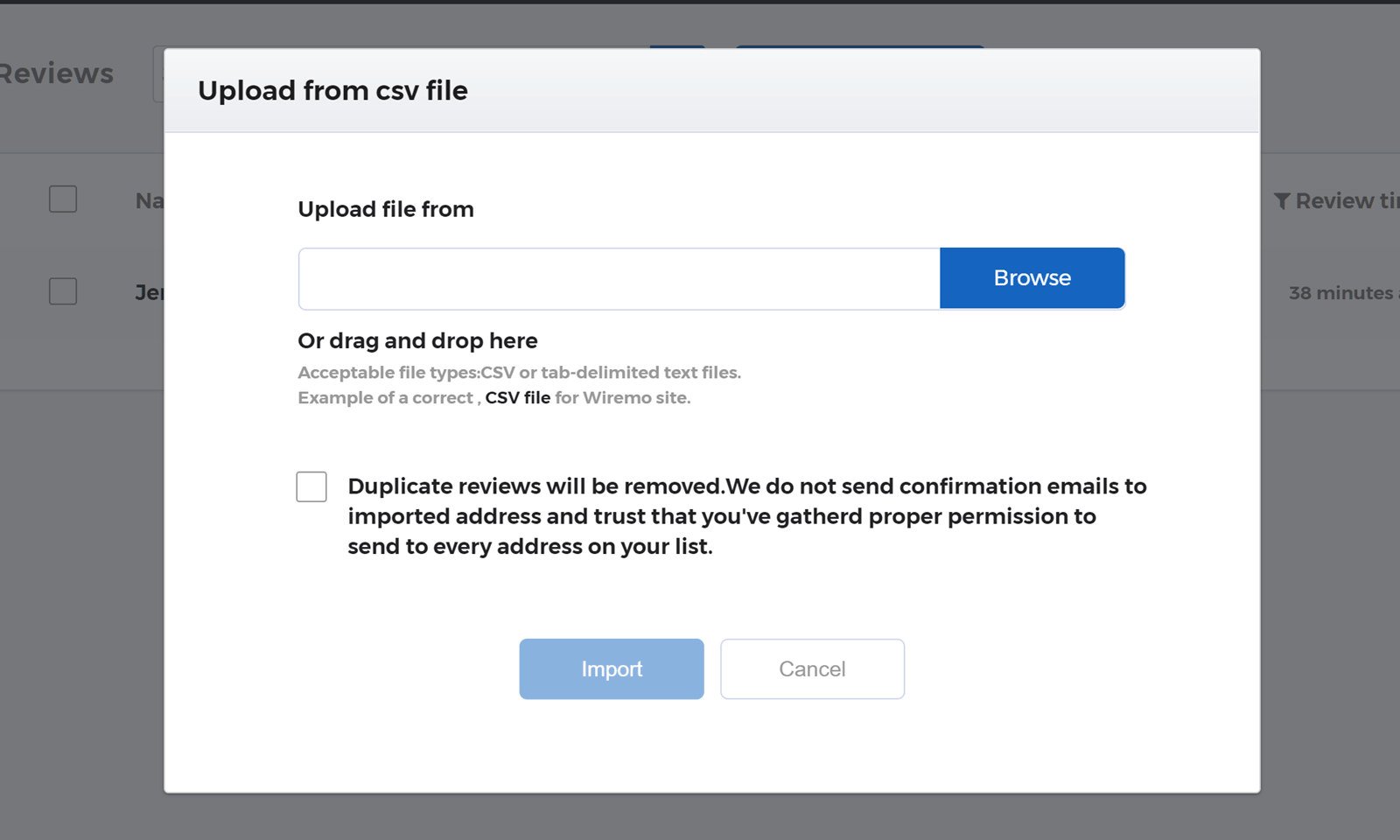Click the partially hidden Name column header
The image size is (1400, 840).
point(150,201)
